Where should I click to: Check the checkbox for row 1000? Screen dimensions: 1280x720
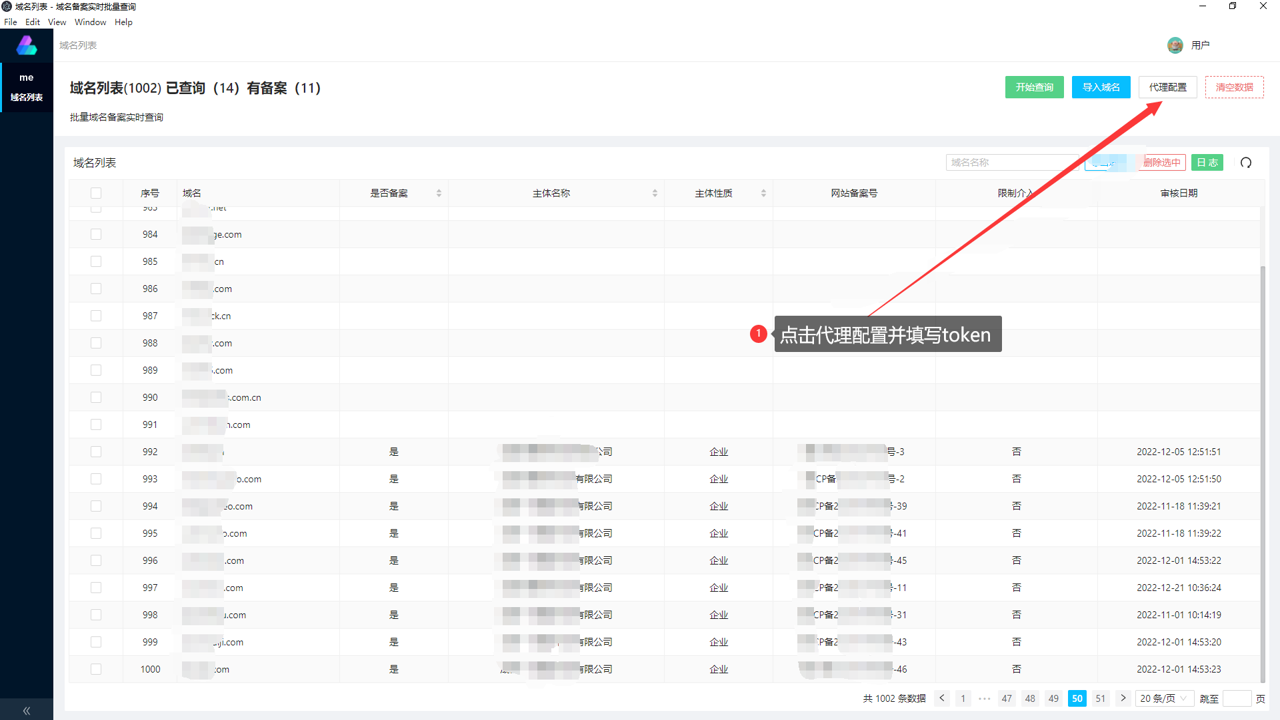(96, 669)
